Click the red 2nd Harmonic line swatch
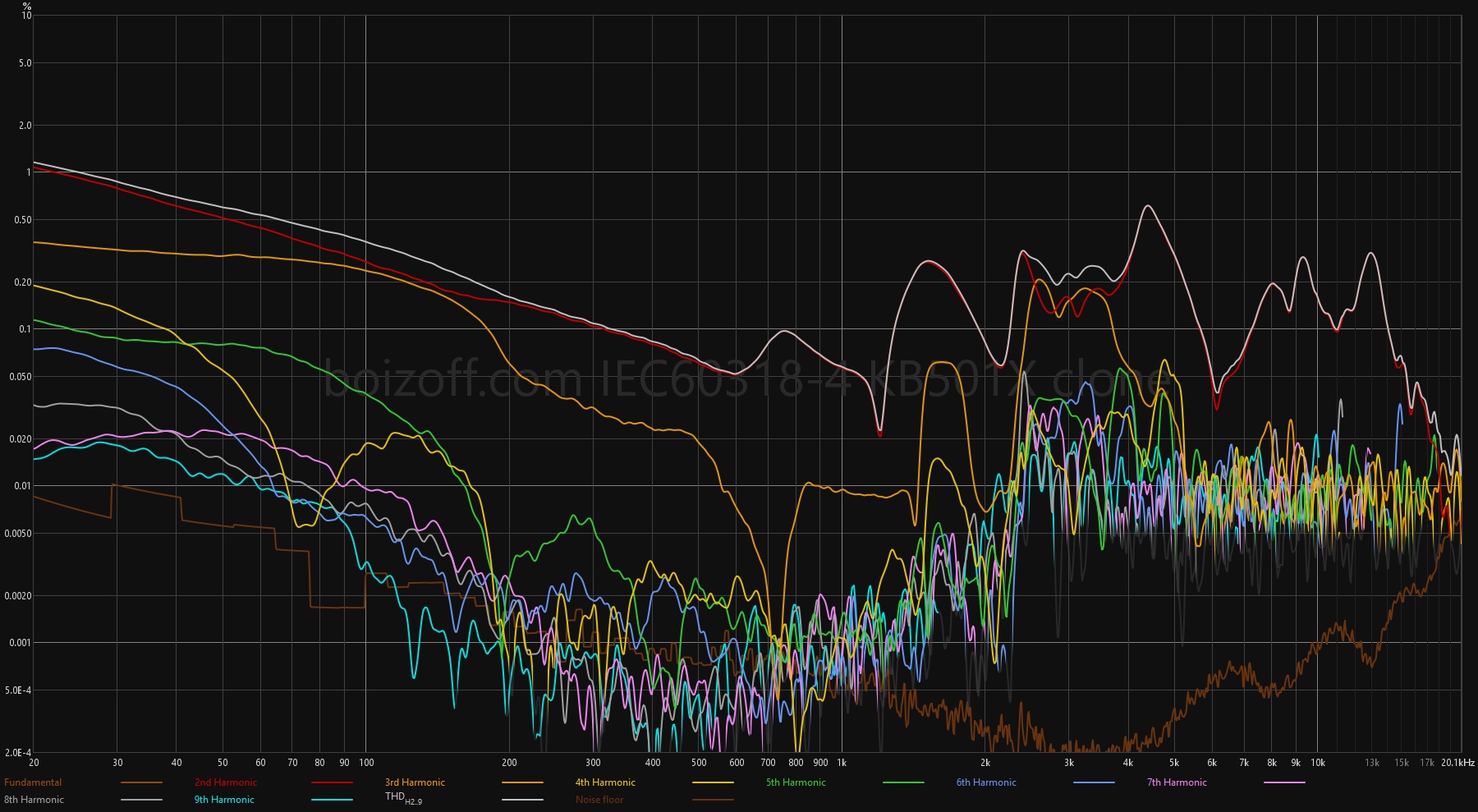The height and width of the screenshot is (812, 1478). [x=332, y=783]
